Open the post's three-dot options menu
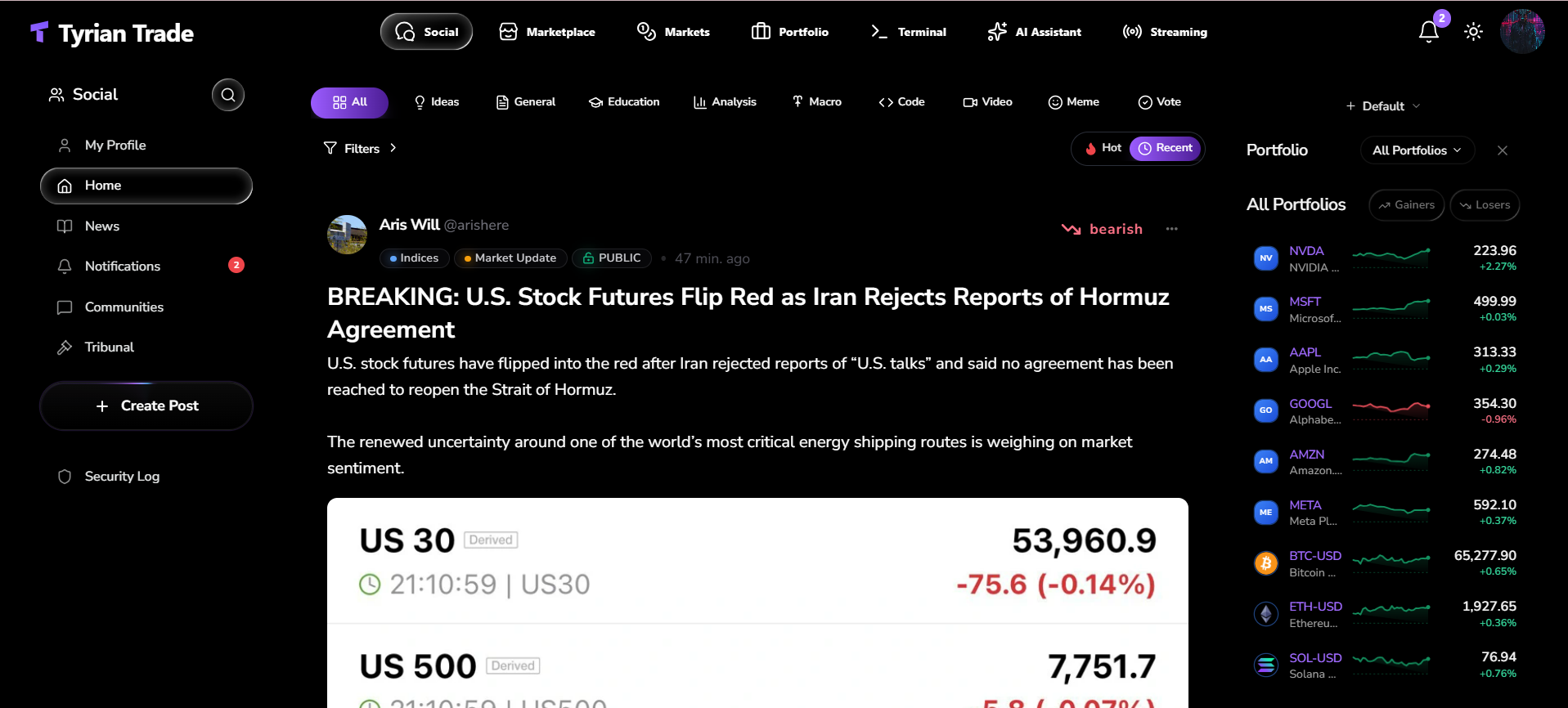The width and height of the screenshot is (1568, 708). click(x=1171, y=229)
